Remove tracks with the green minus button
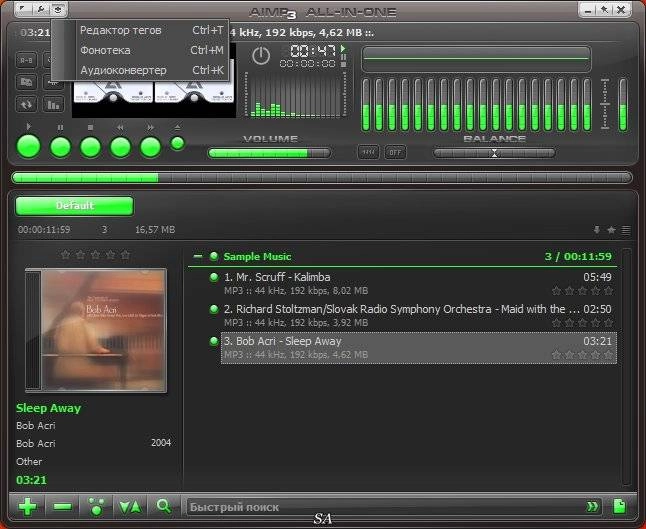646x529 pixels. [63, 506]
